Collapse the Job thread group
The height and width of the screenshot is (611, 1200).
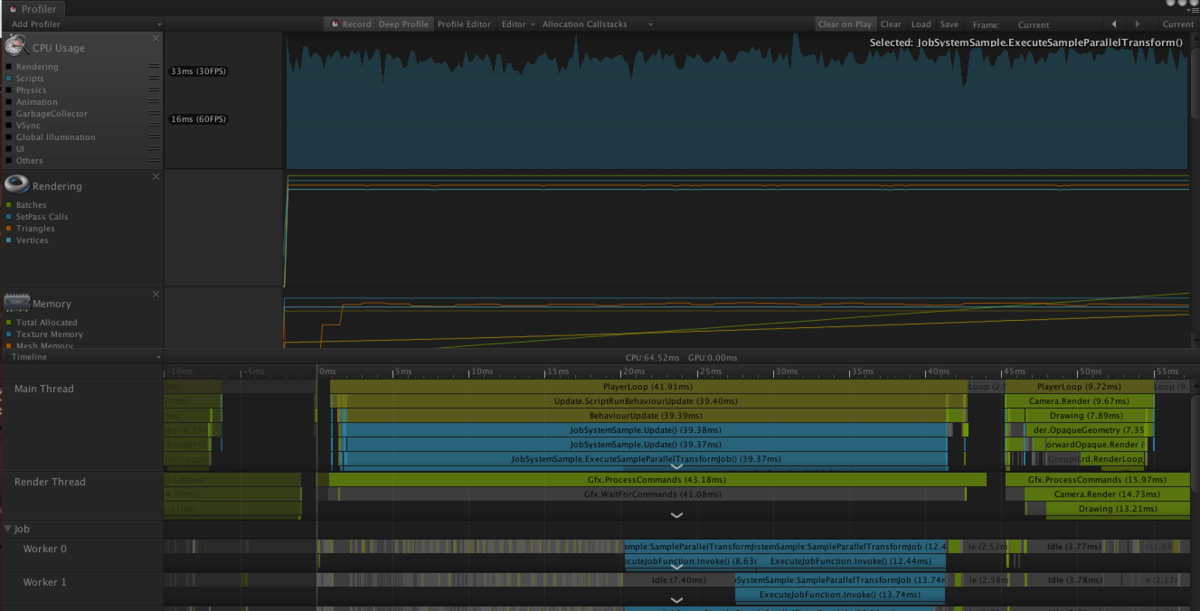[8, 528]
